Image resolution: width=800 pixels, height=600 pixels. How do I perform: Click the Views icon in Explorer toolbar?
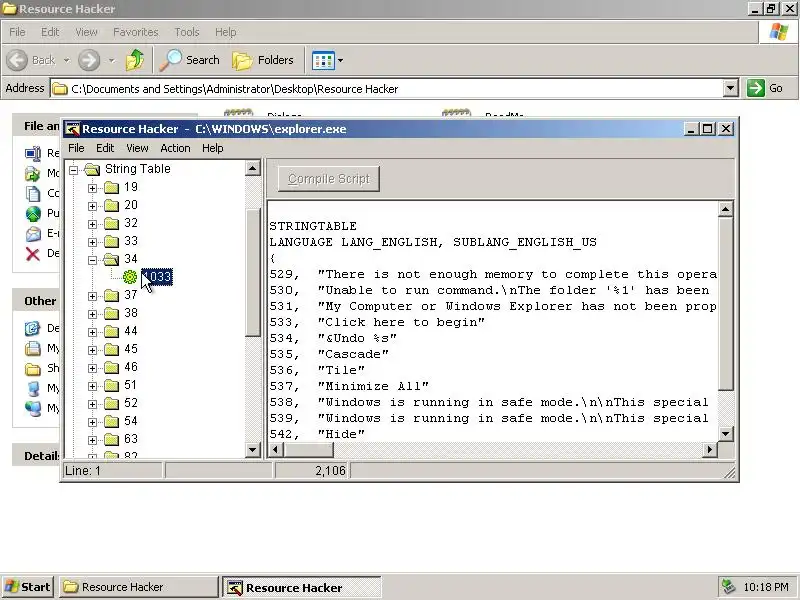click(x=323, y=61)
